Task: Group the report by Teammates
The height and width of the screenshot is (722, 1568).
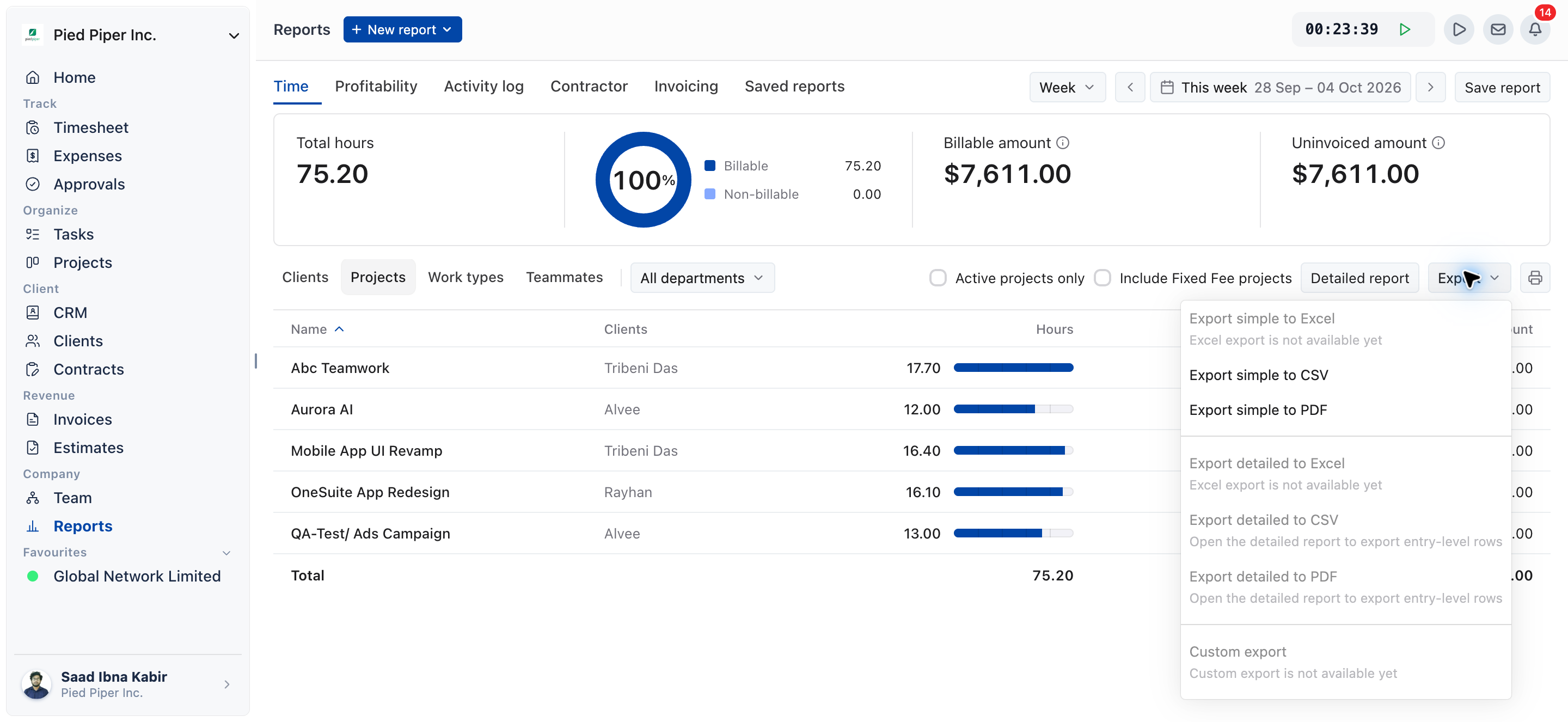Action: tap(564, 277)
